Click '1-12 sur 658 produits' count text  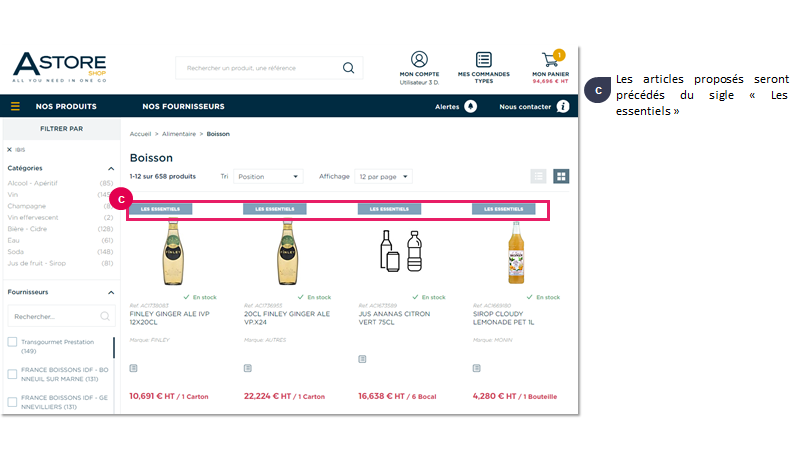(x=163, y=177)
